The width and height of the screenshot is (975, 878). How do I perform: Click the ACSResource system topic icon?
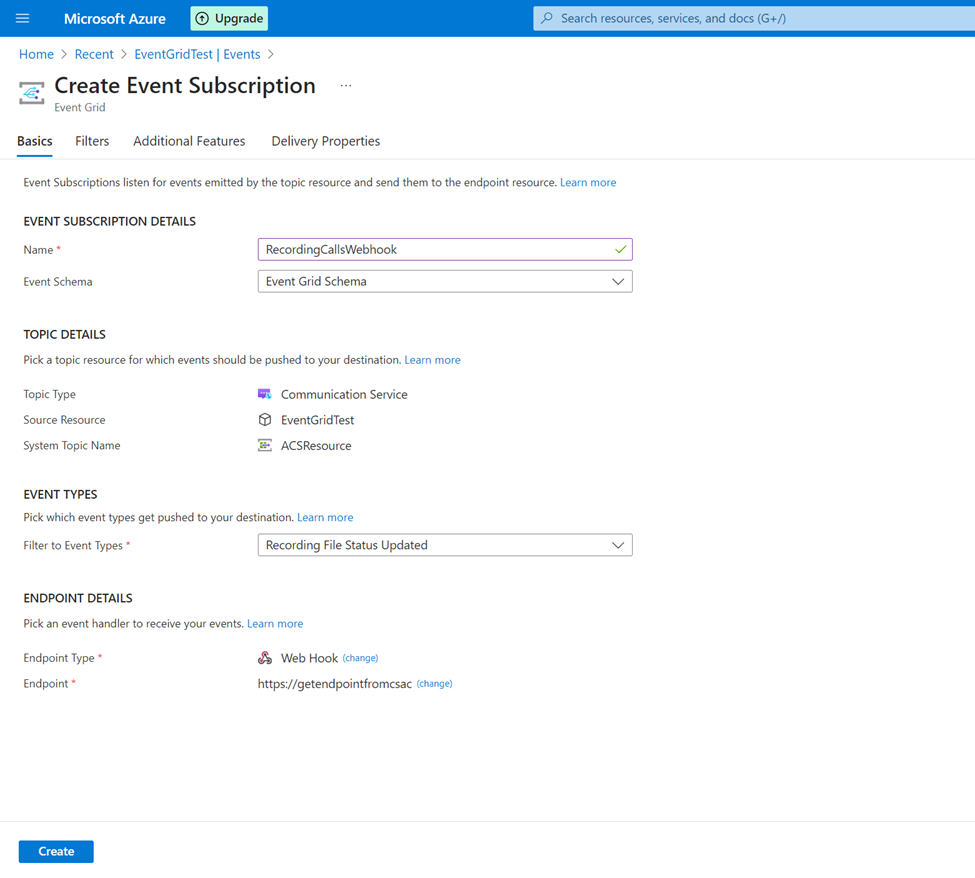[265, 445]
